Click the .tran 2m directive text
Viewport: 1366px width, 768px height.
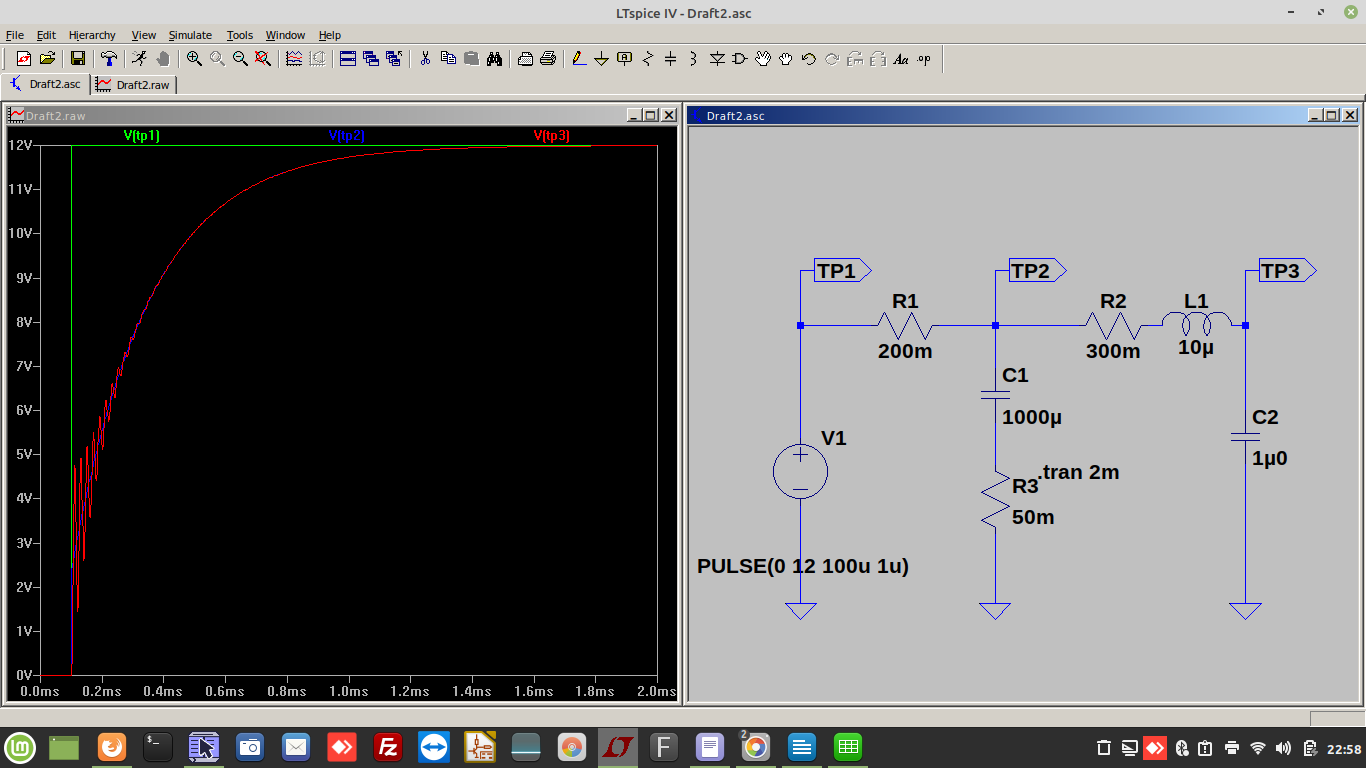(1079, 472)
